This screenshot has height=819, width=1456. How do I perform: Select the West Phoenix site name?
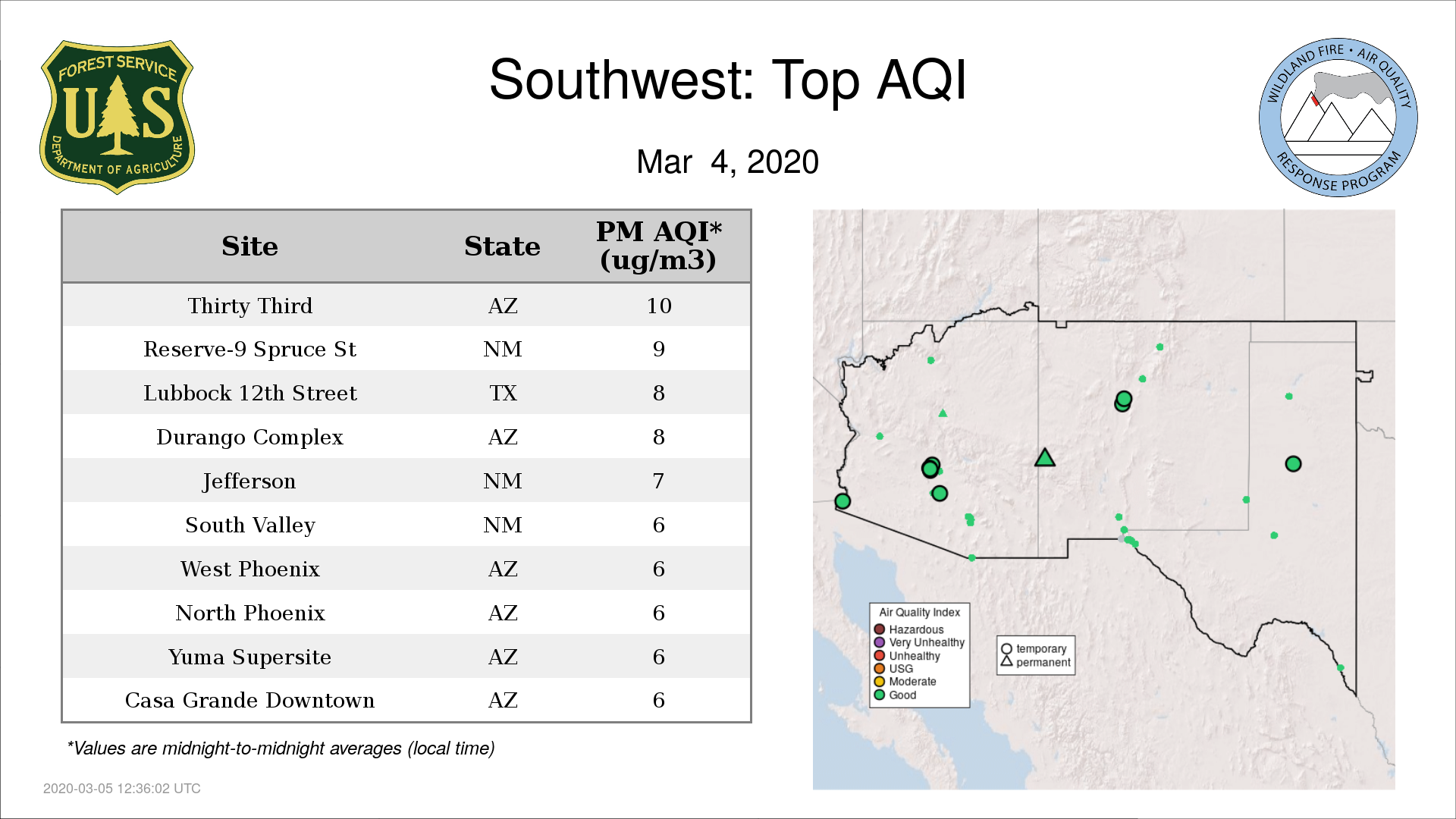point(249,570)
